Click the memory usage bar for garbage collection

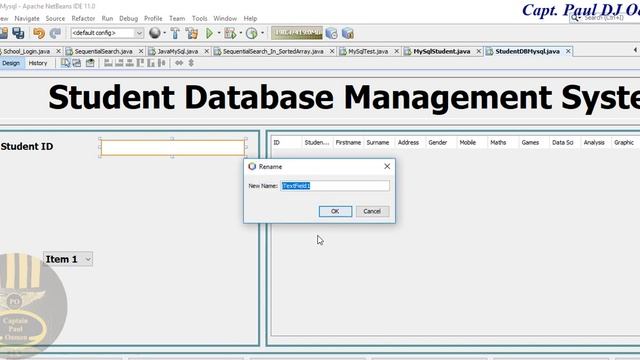(x=297, y=33)
